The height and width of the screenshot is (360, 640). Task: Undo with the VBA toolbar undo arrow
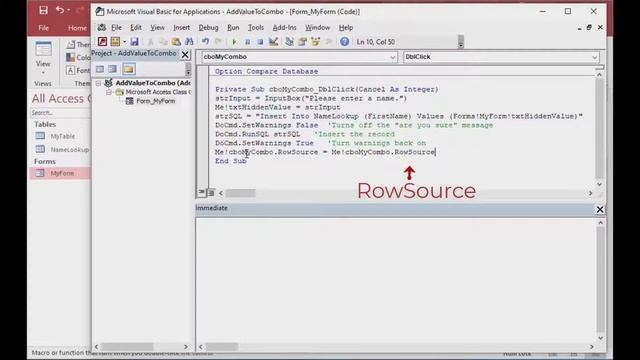[x=205, y=42]
